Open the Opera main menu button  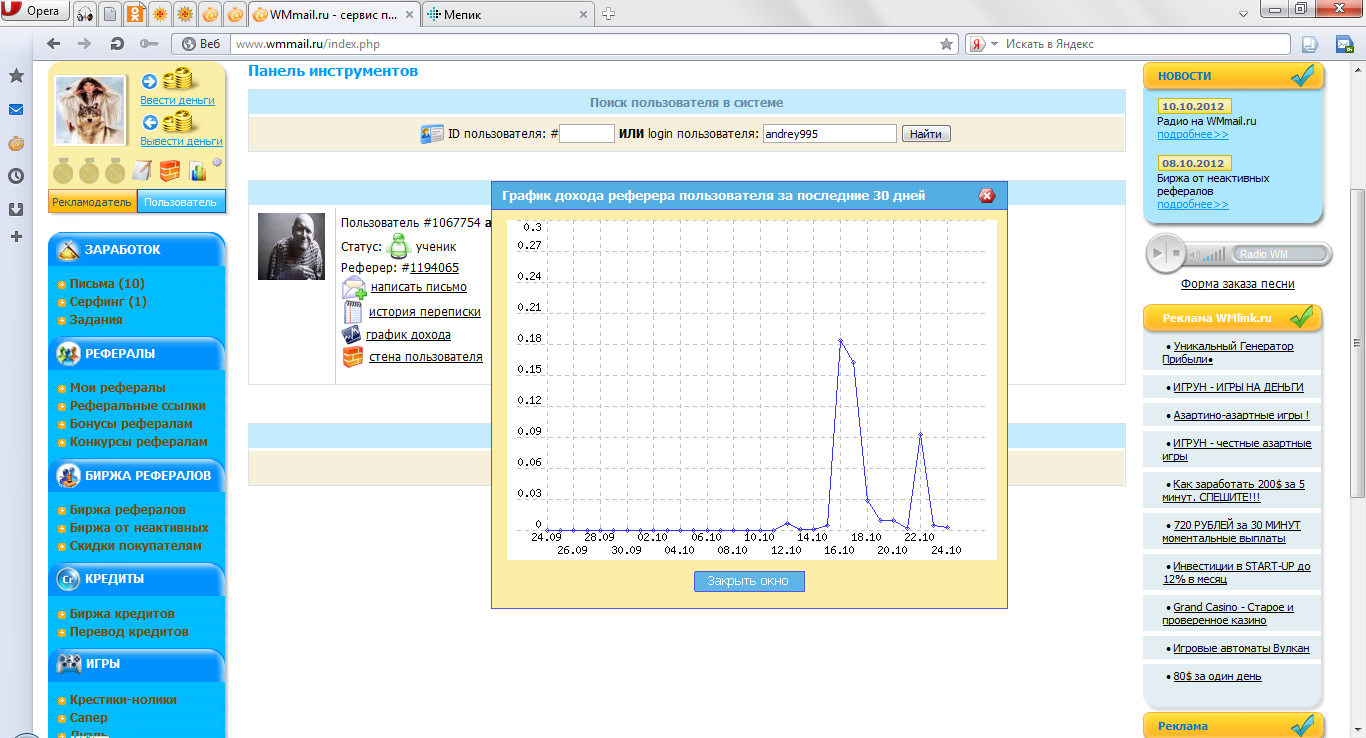[x=35, y=13]
